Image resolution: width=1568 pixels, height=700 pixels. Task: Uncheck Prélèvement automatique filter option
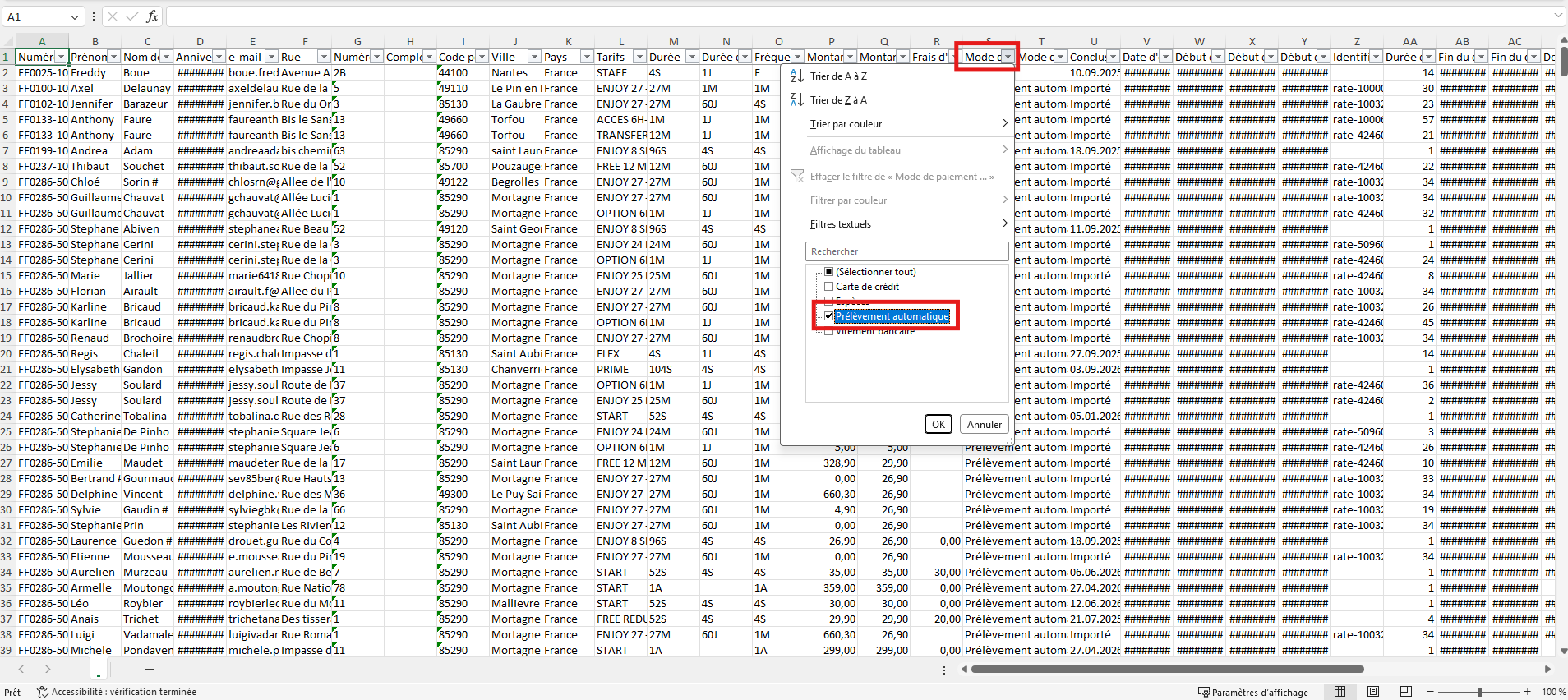[829, 316]
